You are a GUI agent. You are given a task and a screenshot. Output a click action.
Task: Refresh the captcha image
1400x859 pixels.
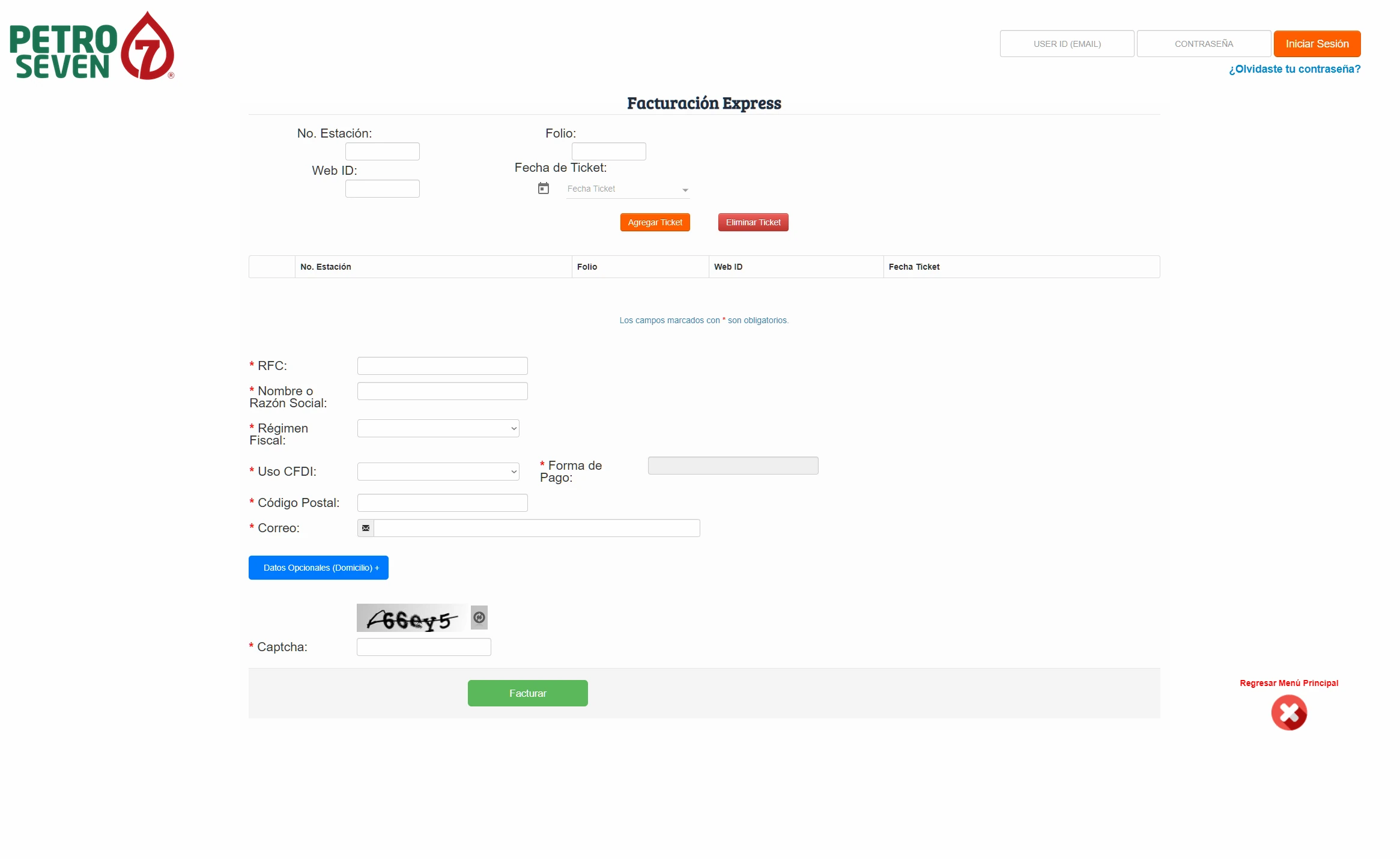click(479, 618)
